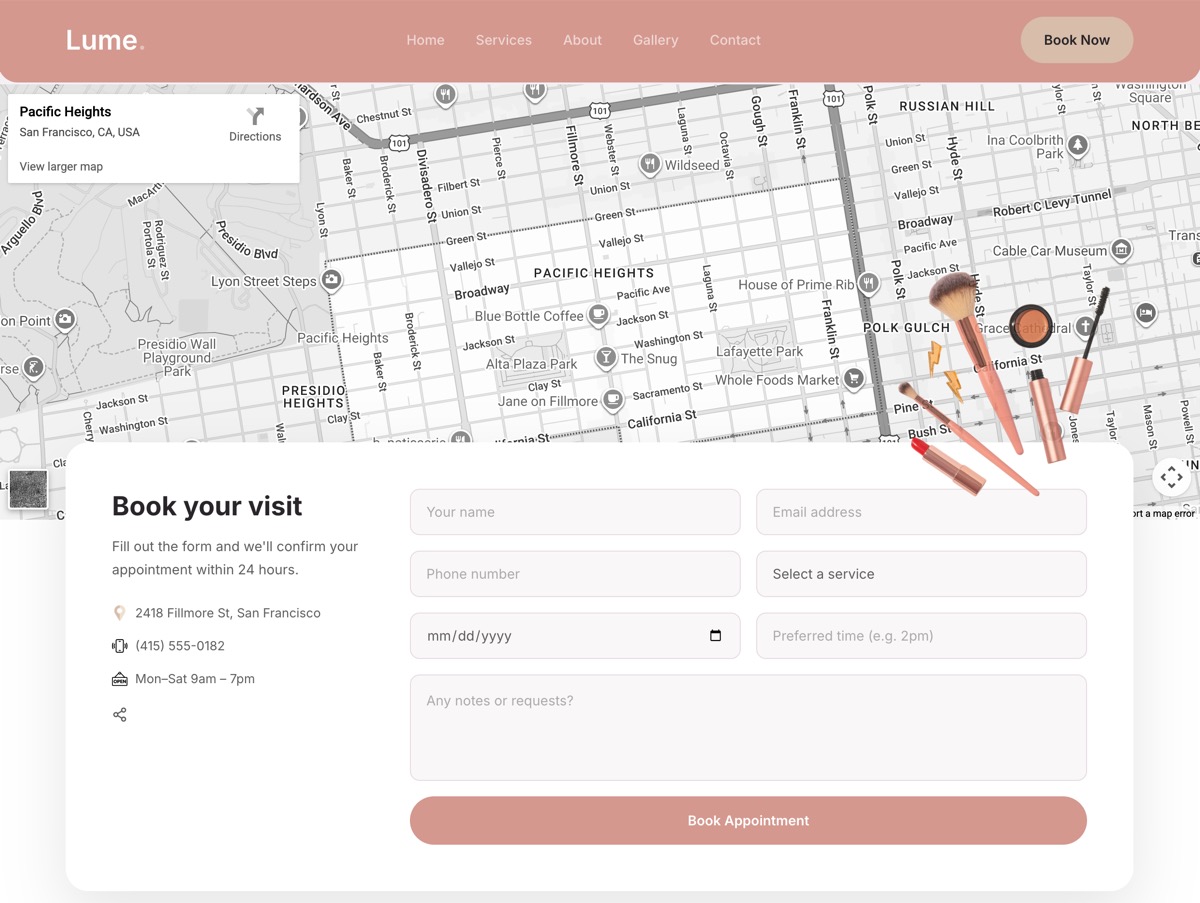
Task: Click the Directions arrow icon
Action: (255, 116)
